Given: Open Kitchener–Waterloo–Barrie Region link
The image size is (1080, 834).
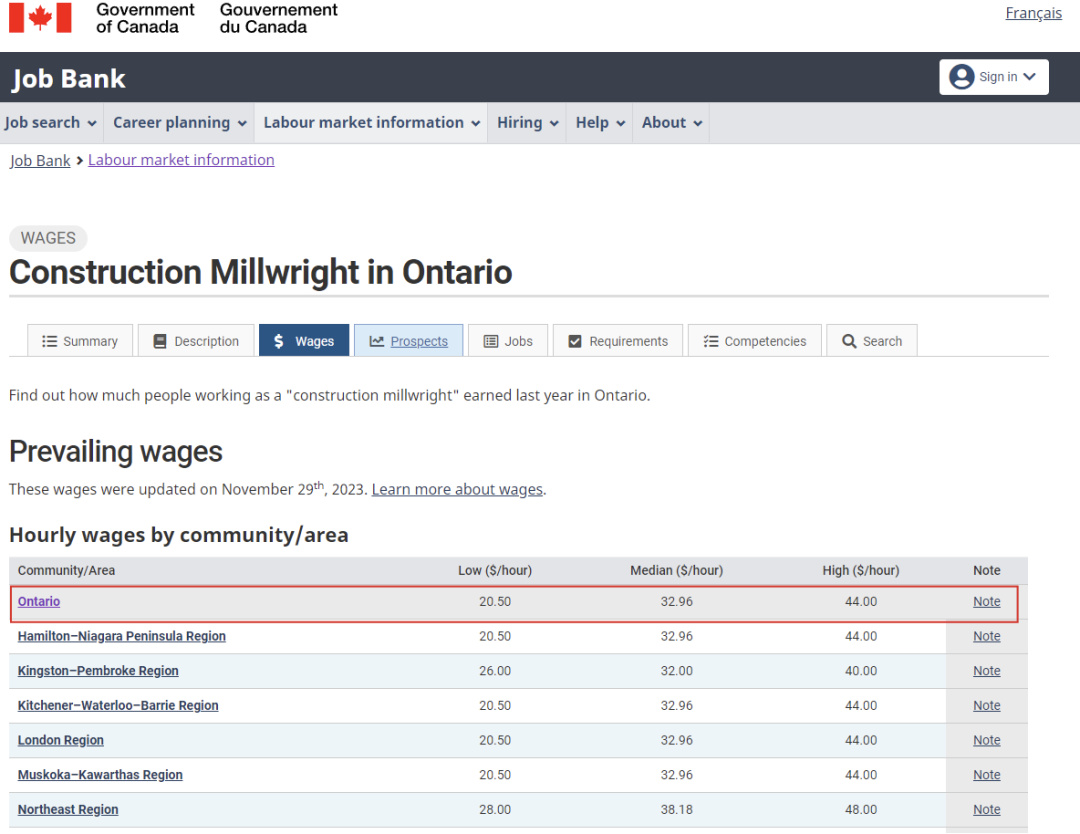Looking at the screenshot, I should [118, 705].
